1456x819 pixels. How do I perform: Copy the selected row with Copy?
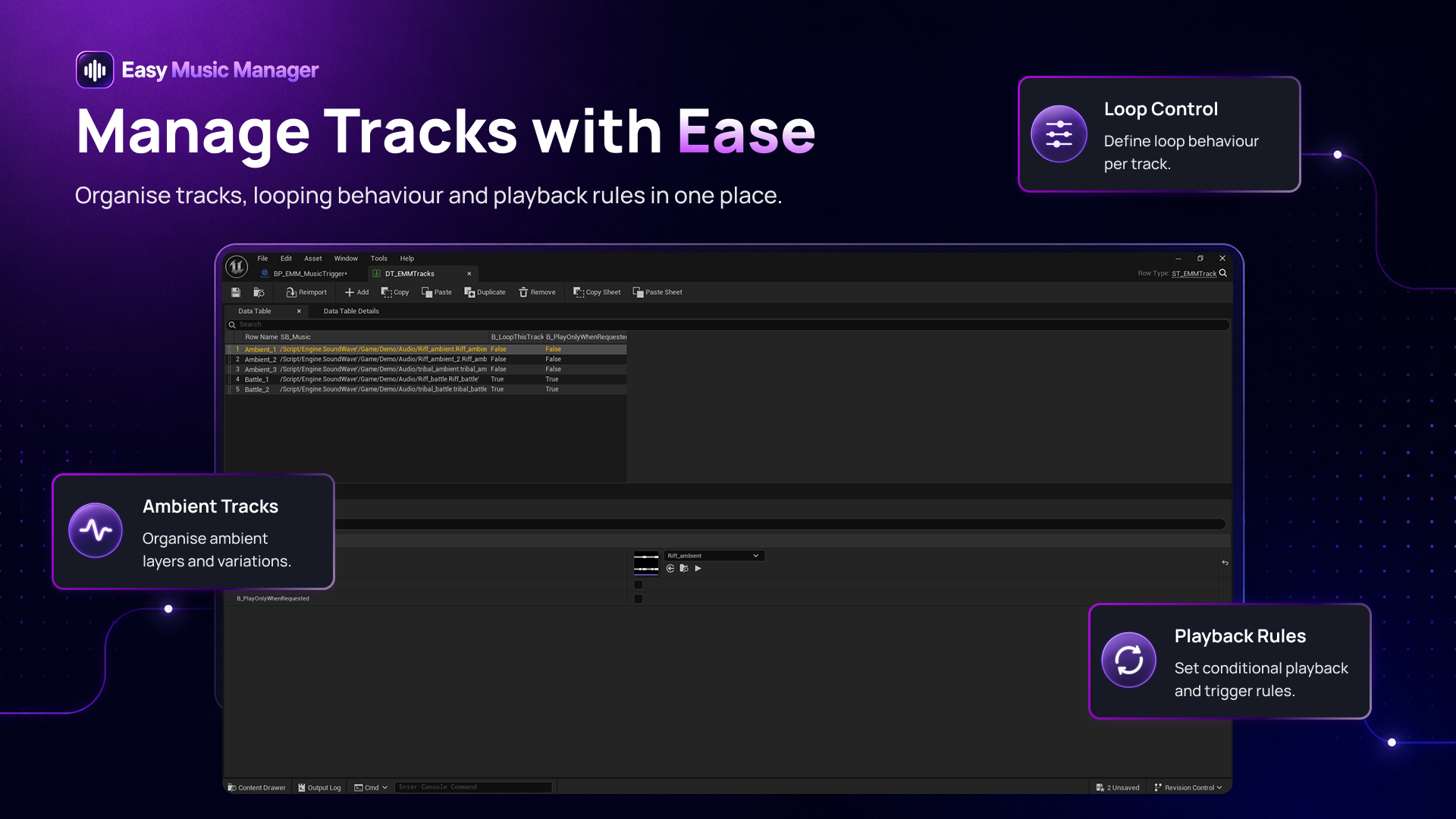(394, 292)
